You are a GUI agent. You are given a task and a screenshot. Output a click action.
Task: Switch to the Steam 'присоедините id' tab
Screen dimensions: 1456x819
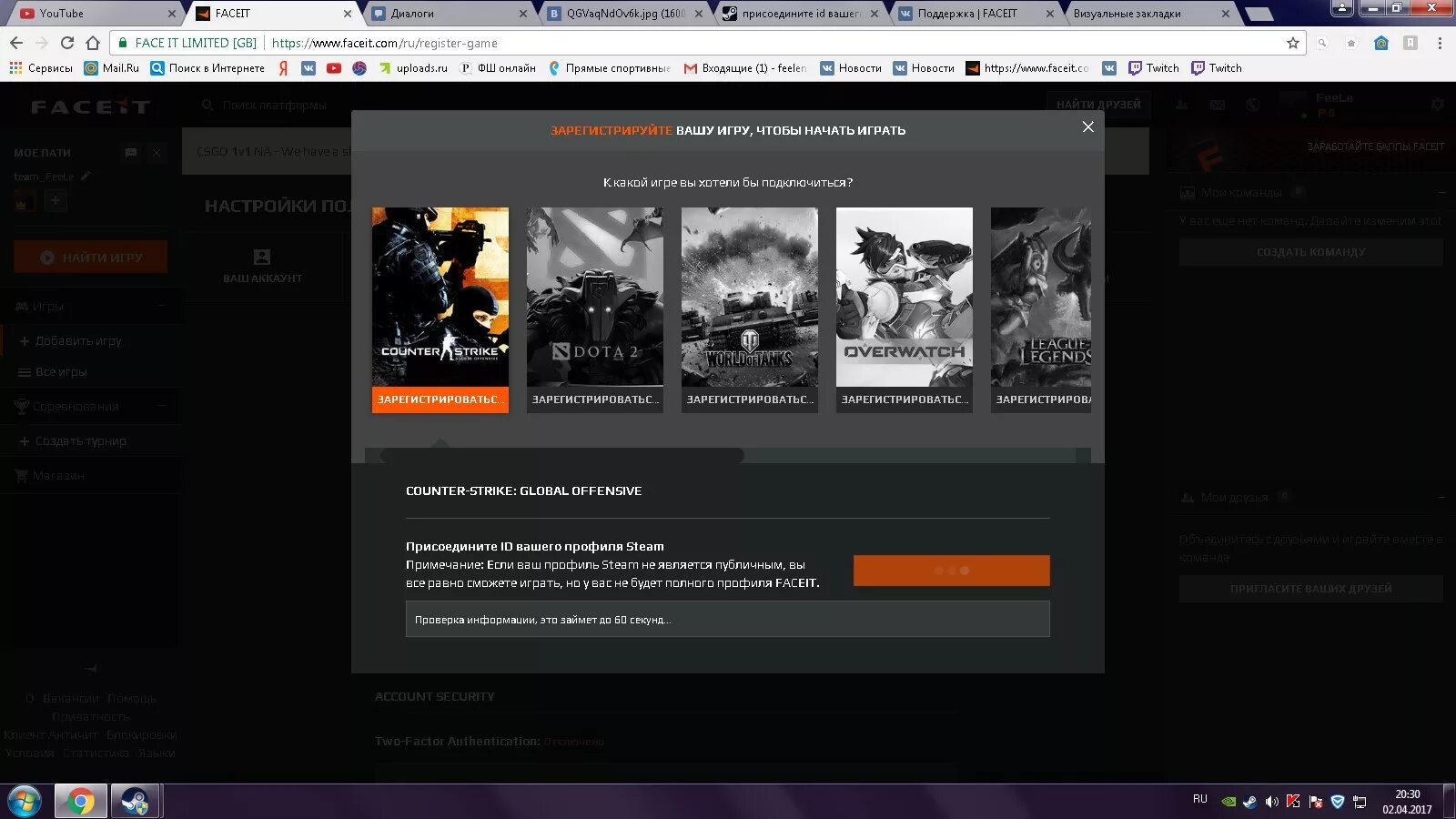799,14
